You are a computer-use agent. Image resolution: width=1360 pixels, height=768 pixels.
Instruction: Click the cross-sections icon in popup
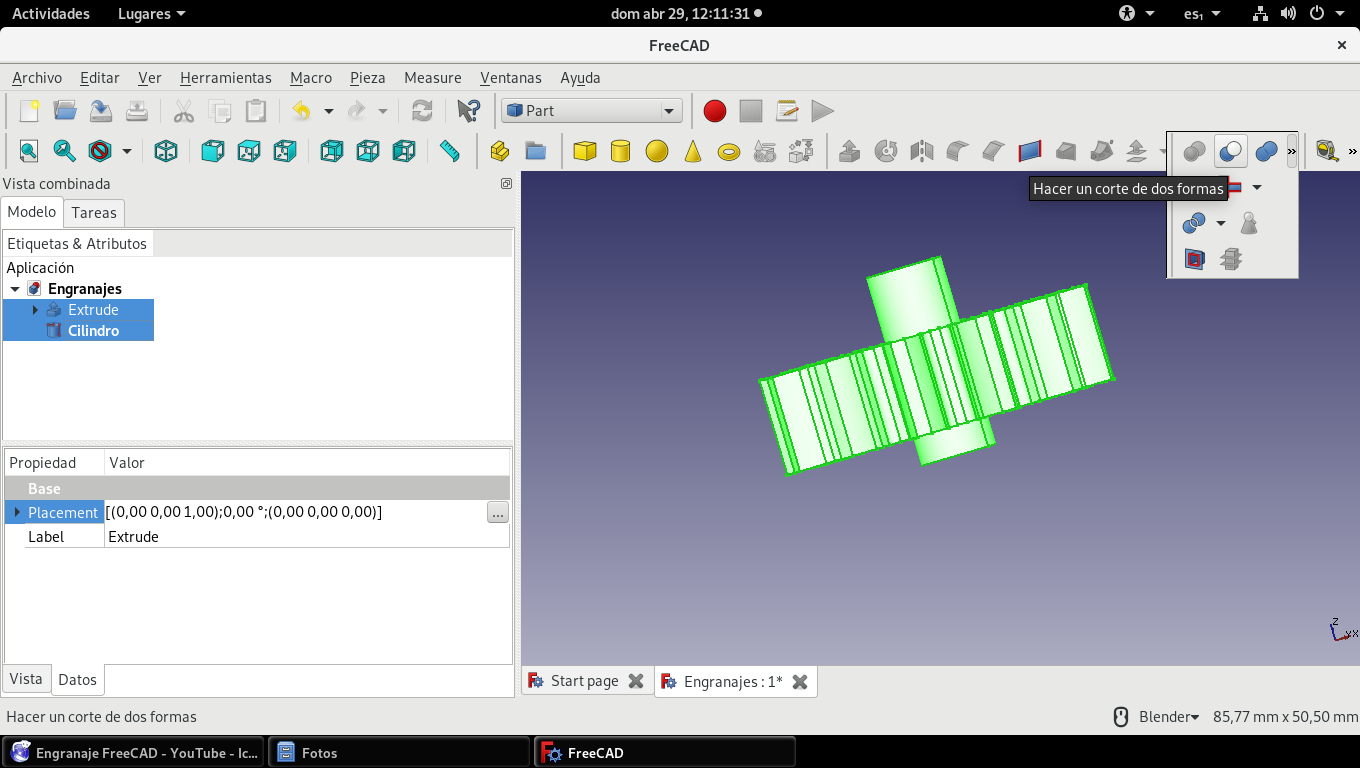[1231, 259]
